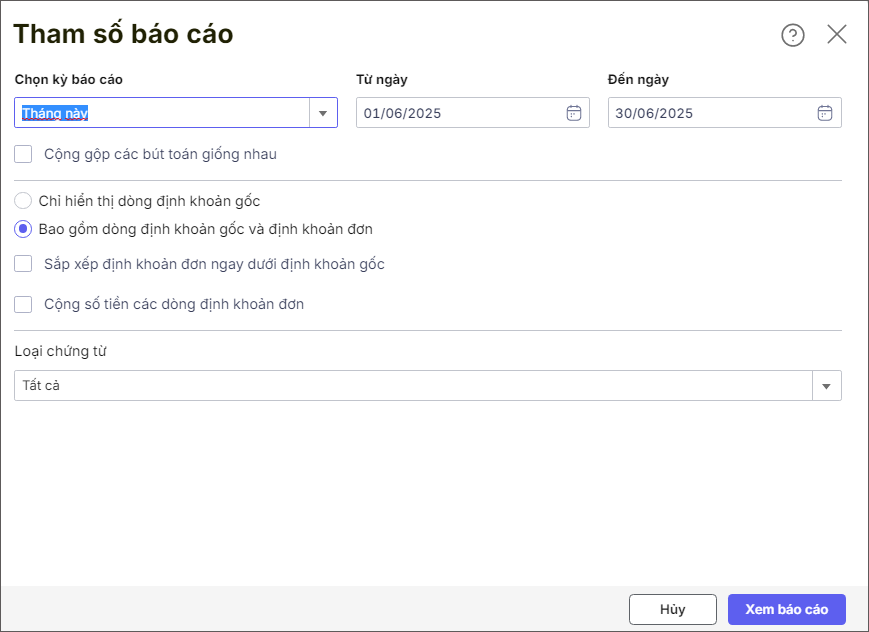Check Cộng số tiền các dòng định khoản đơn

[x=24, y=304]
